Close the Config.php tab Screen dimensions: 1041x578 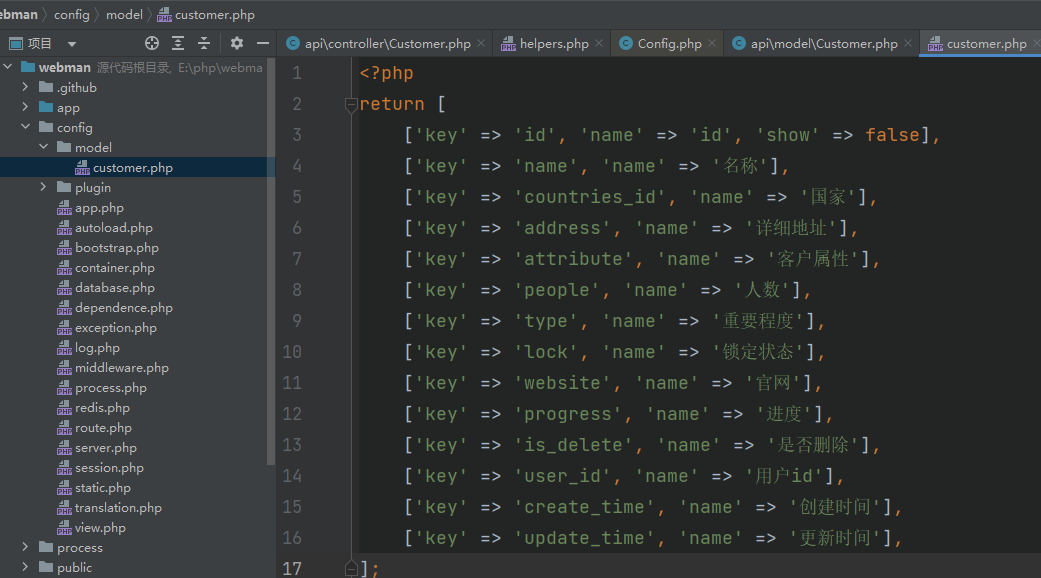[712, 43]
